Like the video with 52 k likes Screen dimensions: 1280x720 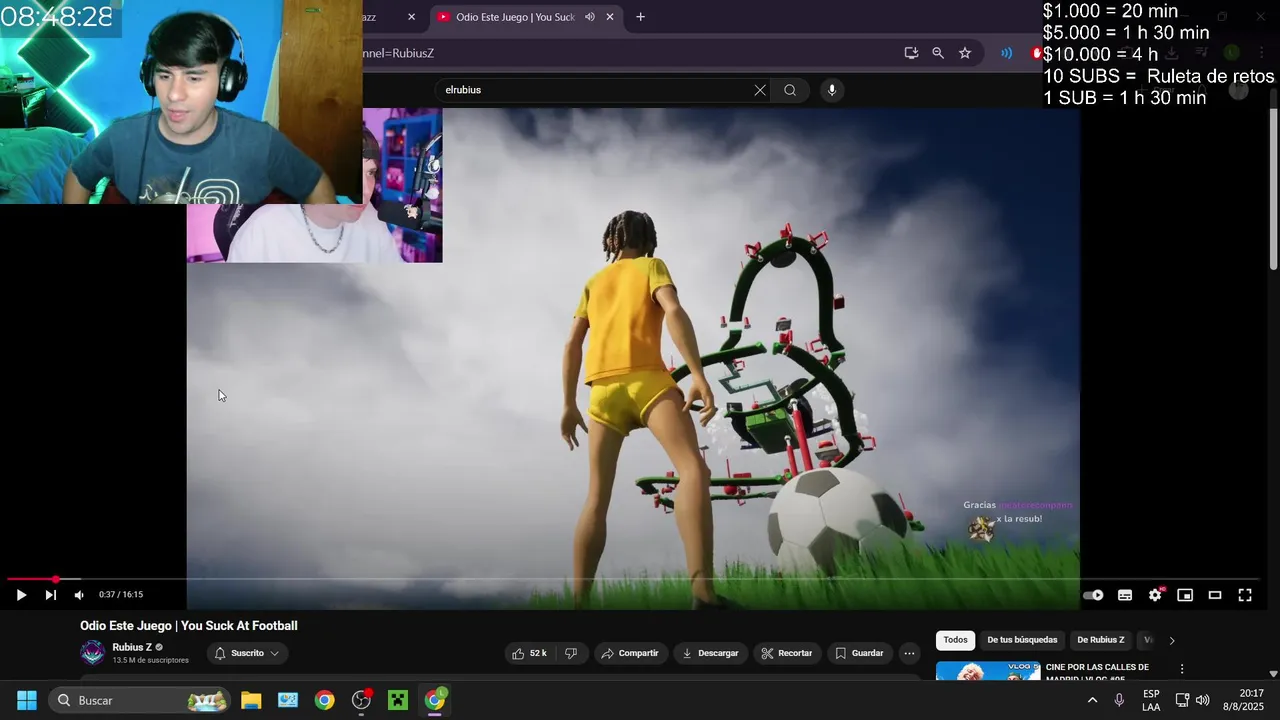[x=530, y=653]
